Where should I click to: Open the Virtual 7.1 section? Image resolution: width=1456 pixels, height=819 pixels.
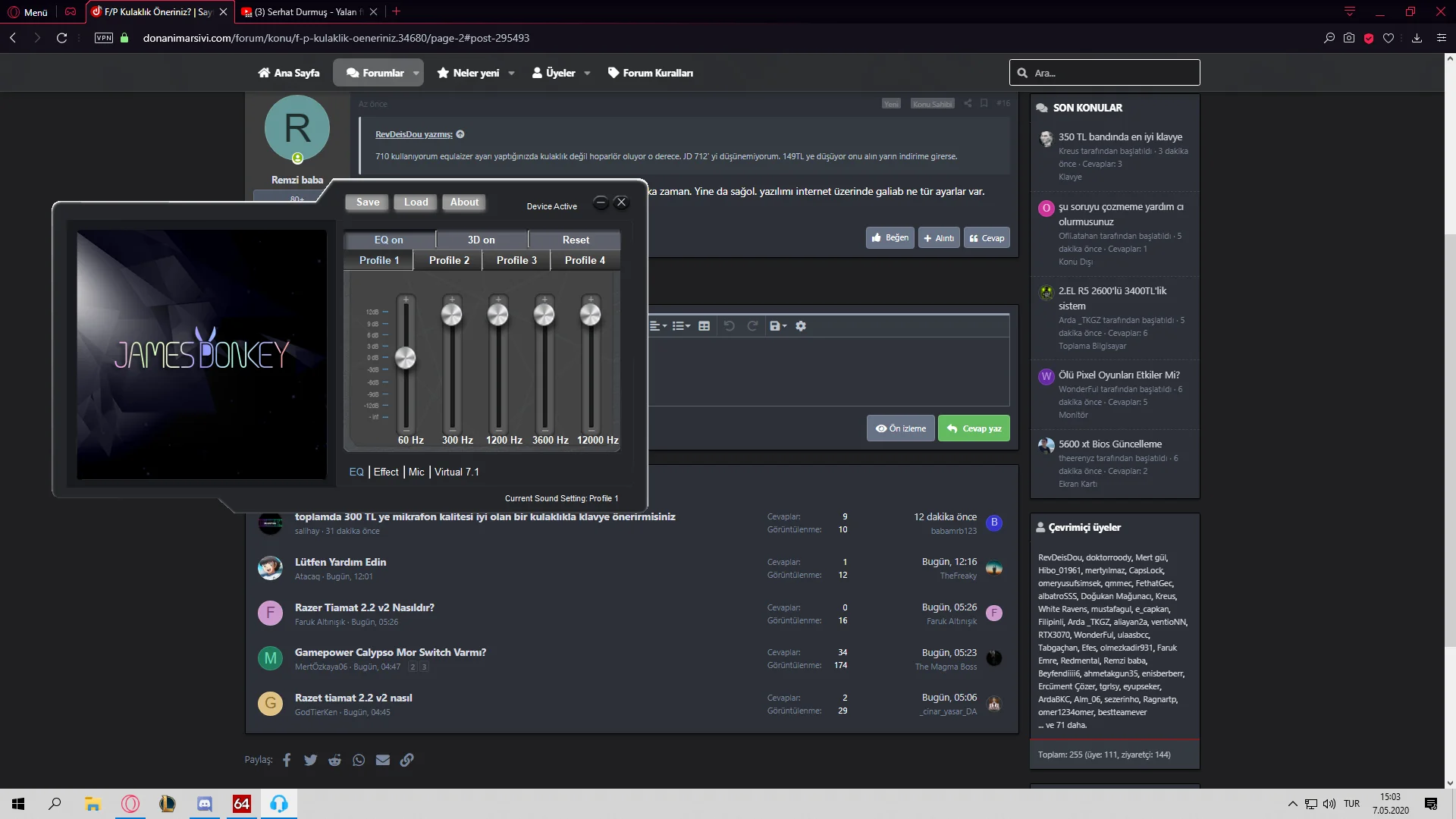coord(457,472)
